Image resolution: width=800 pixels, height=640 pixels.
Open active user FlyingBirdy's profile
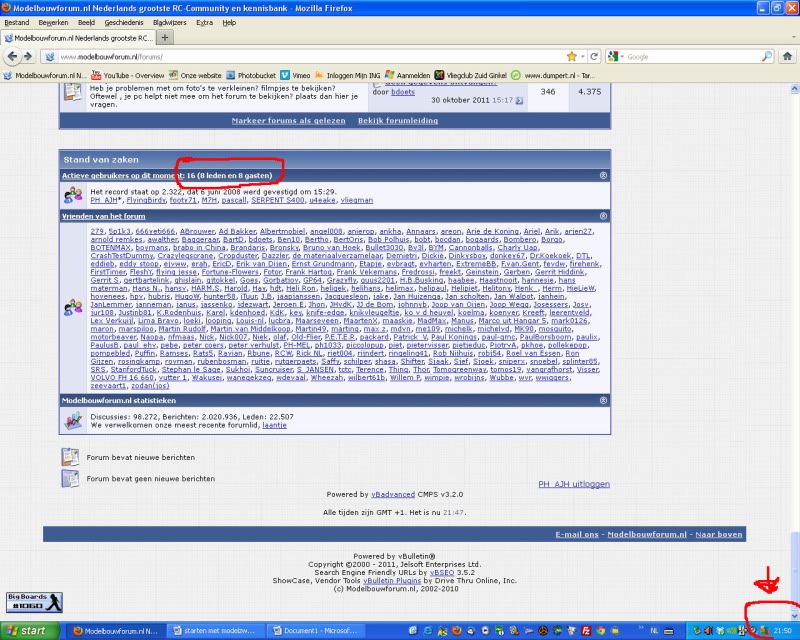click(146, 200)
